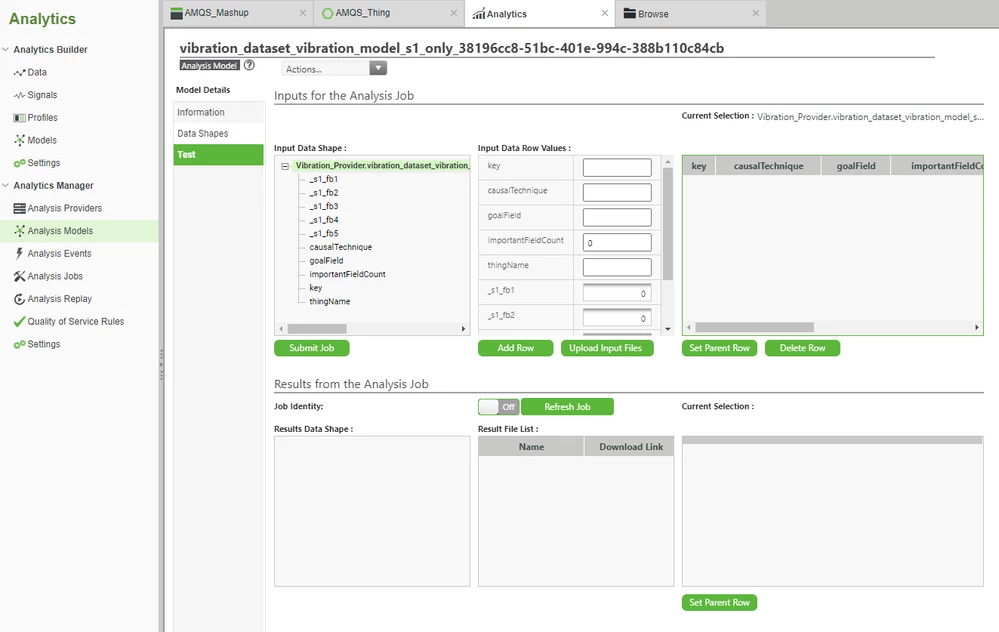This screenshot has height=632, width=999.
Task: Open Analysis Providers icon
Action: (x=19, y=208)
